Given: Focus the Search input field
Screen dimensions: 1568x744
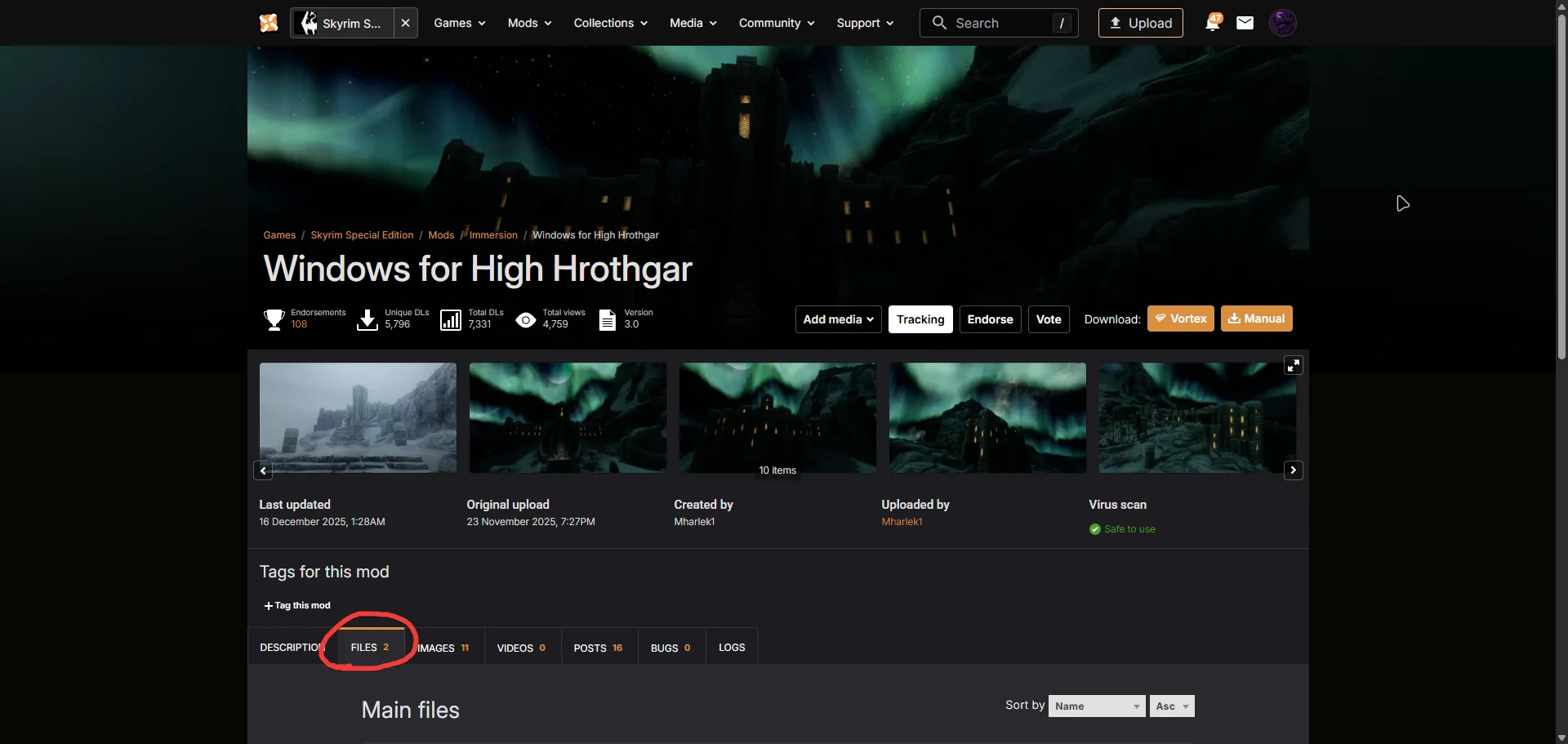Looking at the screenshot, I should [x=999, y=23].
